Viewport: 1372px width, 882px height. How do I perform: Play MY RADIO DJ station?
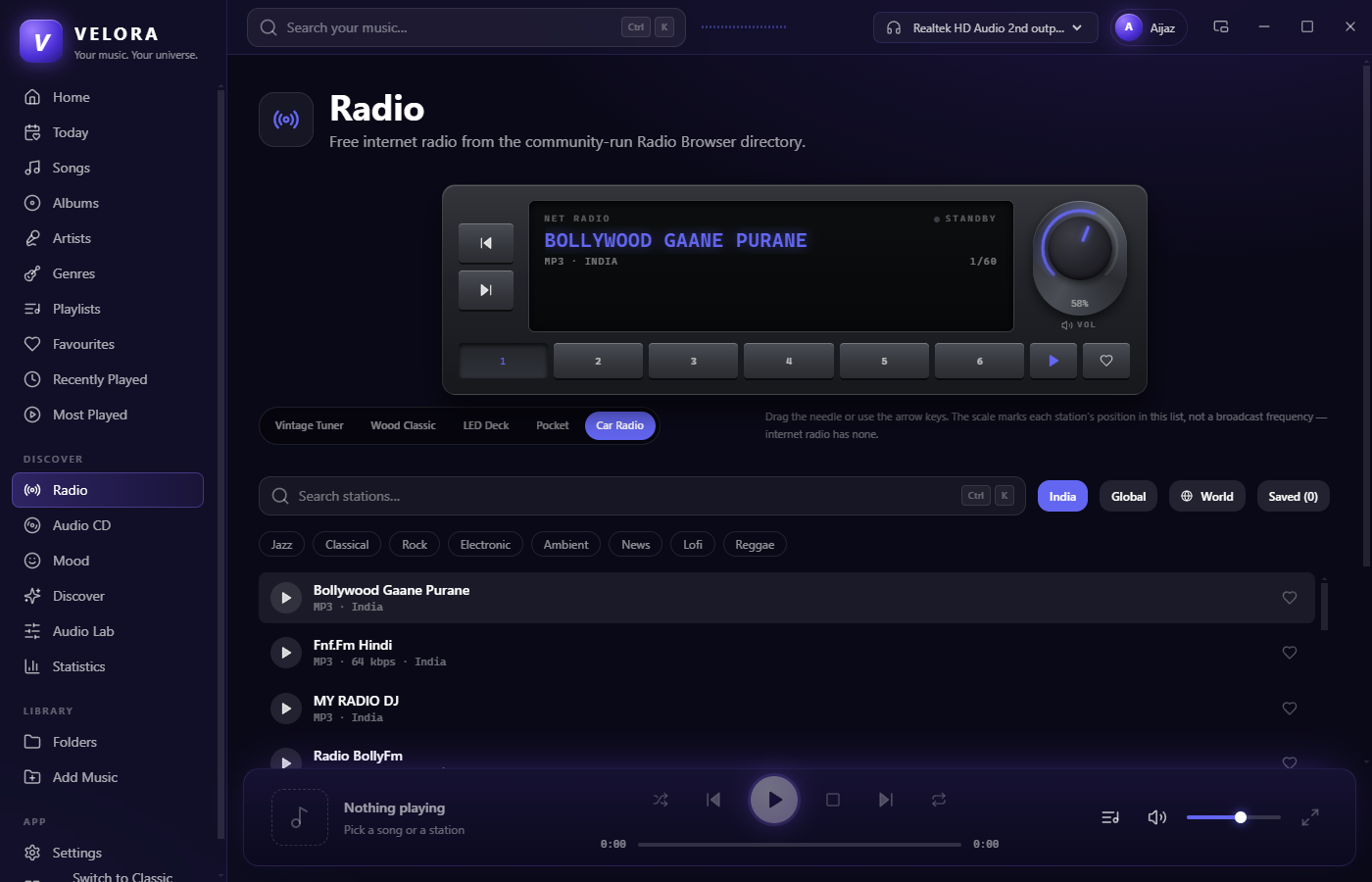pyautogui.click(x=286, y=709)
